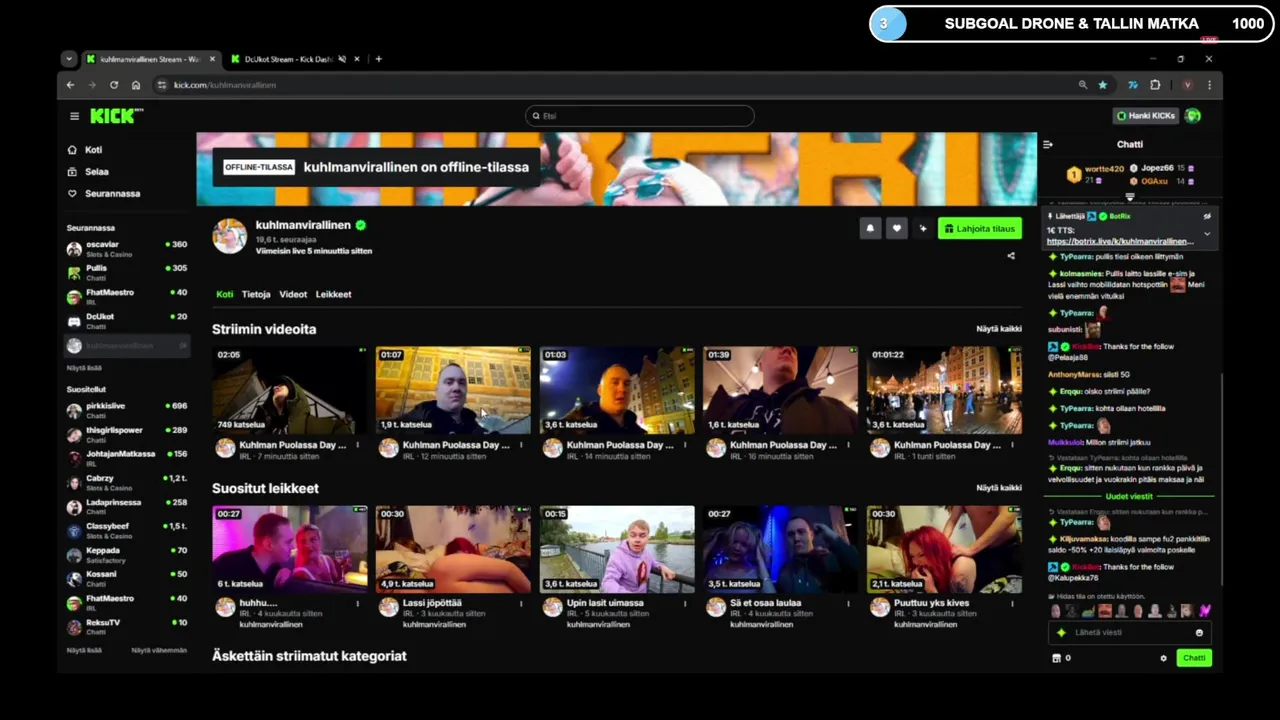Send message with Chatti button
The image size is (1280, 720).
(1194, 658)
